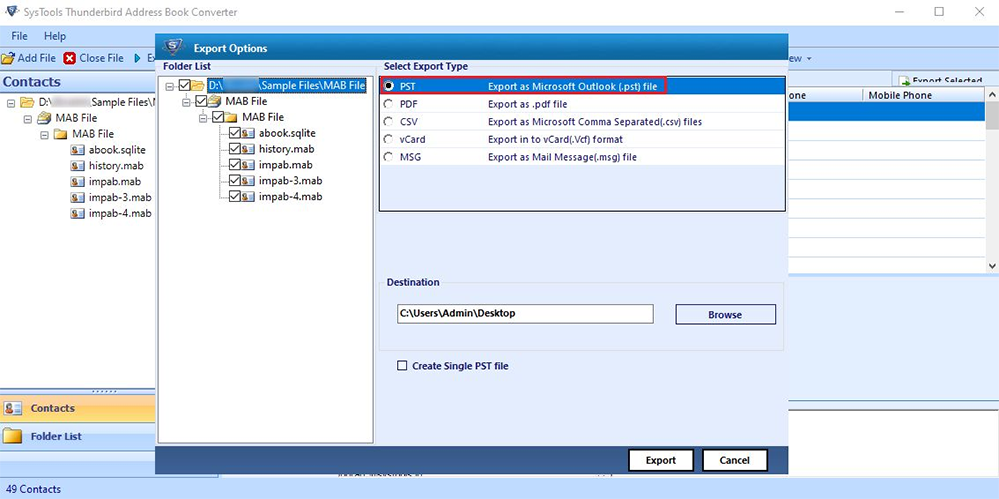This screenshot has width=999, height=499.
Task: Select the vCard export type radio button
Action: pyautogui.click(x=389, y=139)
